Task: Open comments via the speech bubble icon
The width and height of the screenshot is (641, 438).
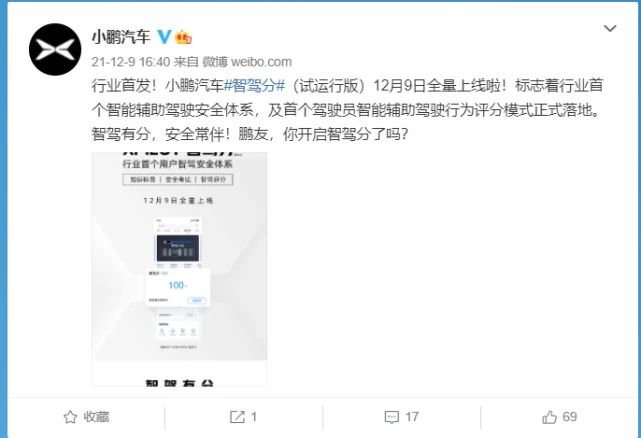Action: click(392, 417)
